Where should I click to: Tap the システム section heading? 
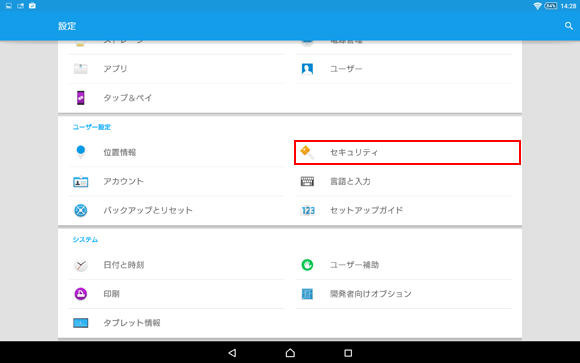85,239
